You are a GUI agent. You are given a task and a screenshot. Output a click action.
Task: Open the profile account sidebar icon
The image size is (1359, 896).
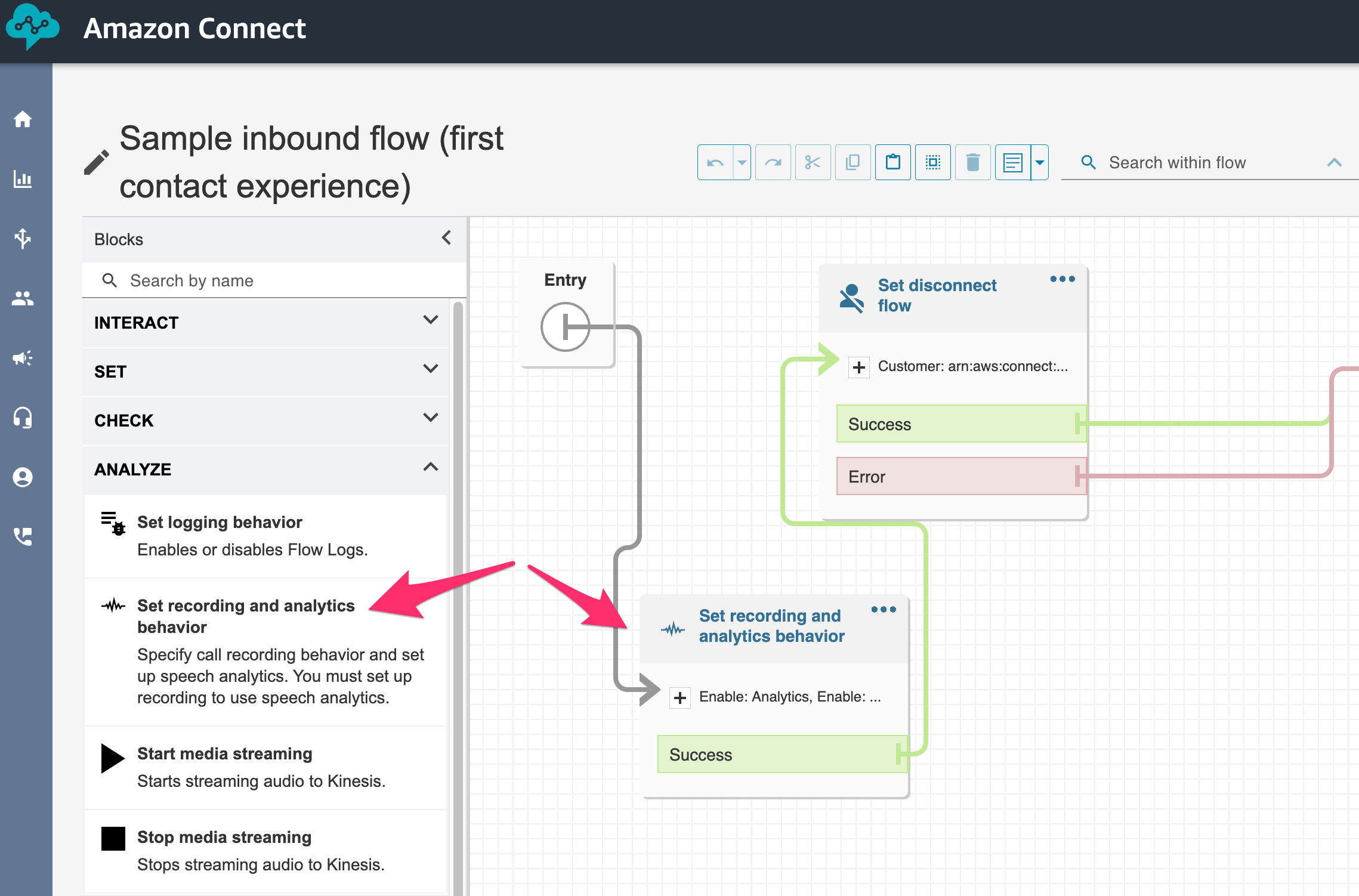tap(23, 477)
